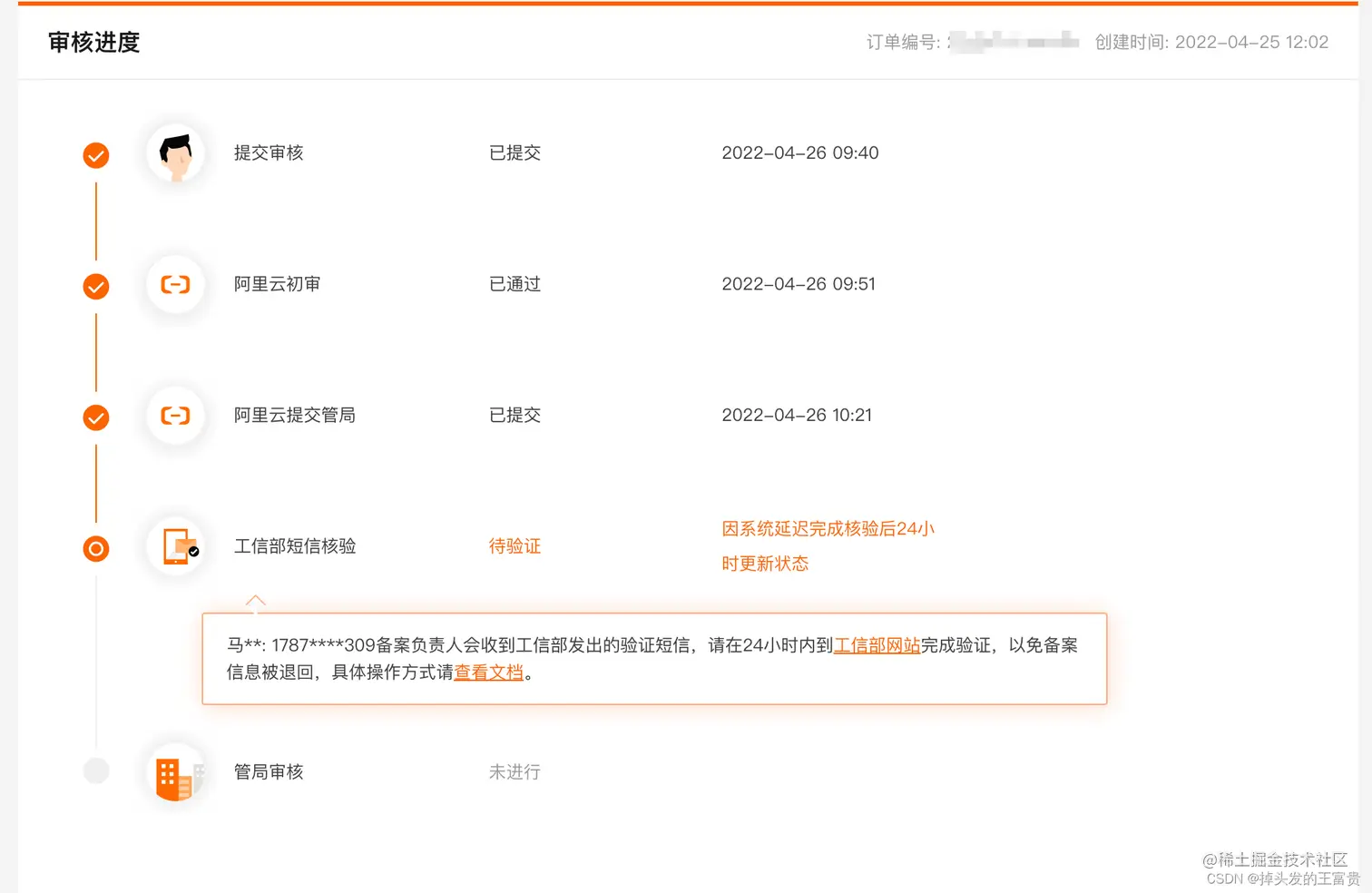Click the green check of 阿里云初审 step

click(95, 286)
